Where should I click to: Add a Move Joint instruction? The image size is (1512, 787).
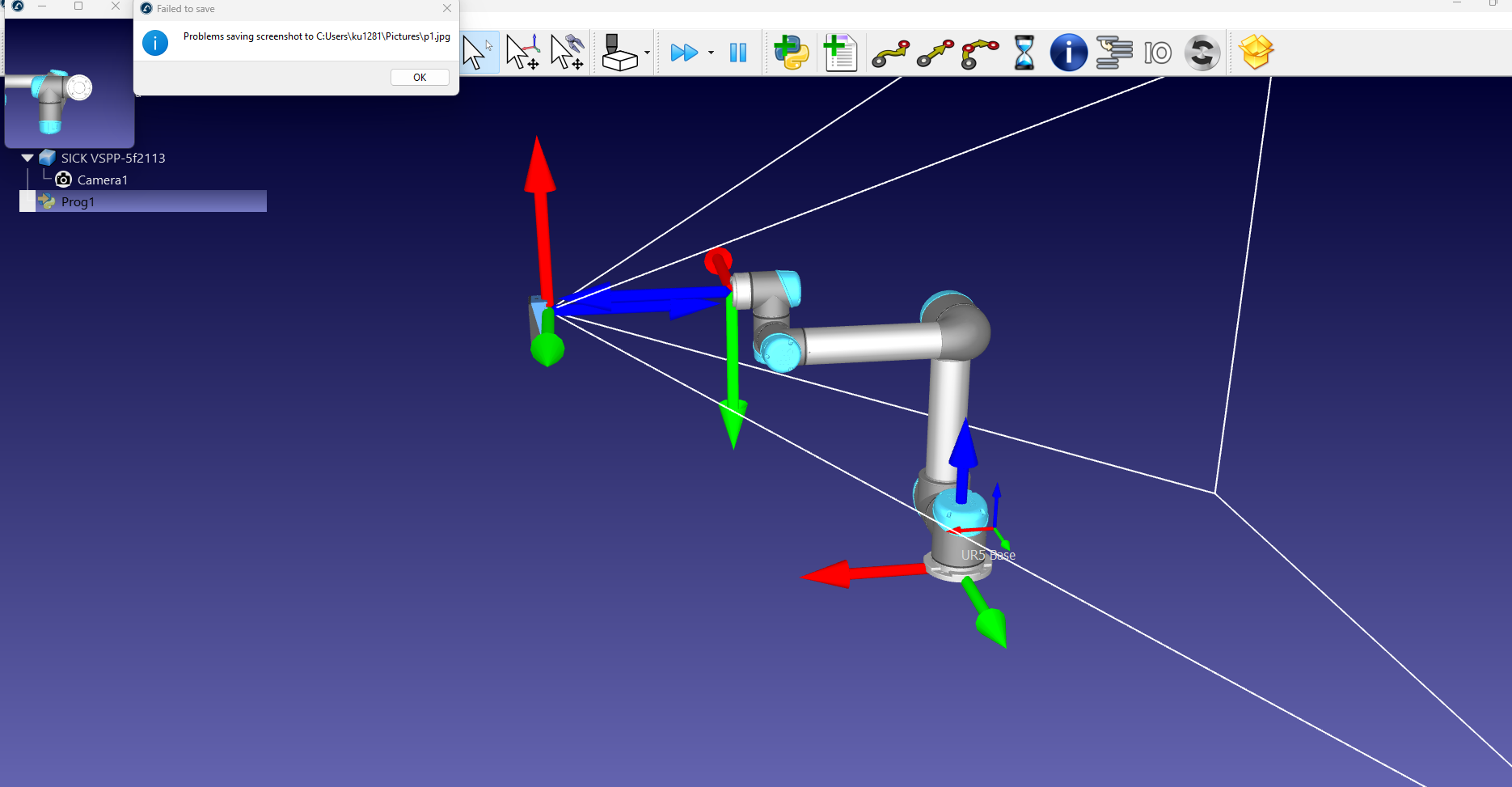(x=890, y=53)
